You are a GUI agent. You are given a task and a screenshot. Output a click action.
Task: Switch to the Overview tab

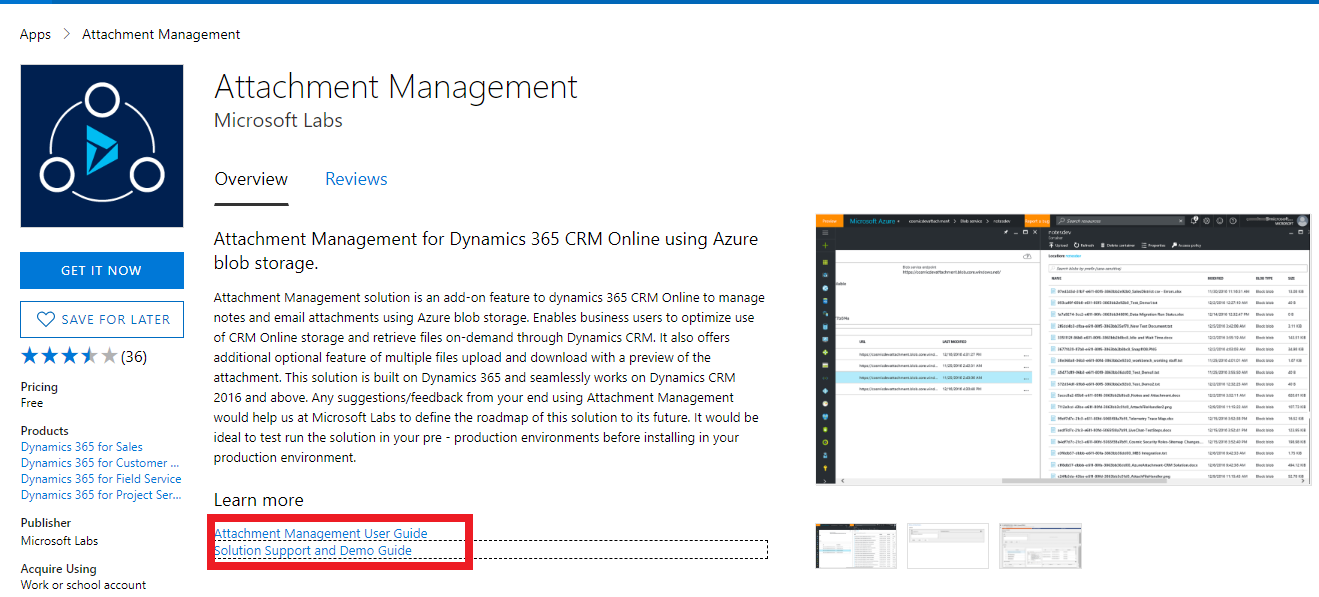(251, 179)
